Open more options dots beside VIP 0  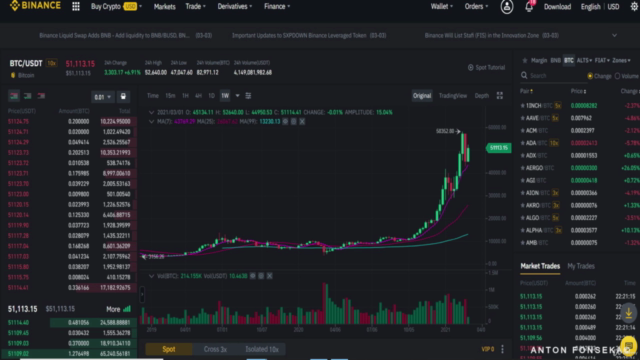click(502, 349)
